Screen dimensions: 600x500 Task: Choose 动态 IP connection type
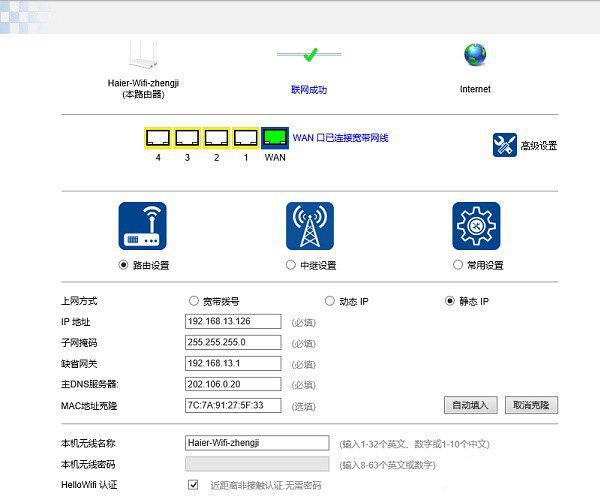click(329, 301)
